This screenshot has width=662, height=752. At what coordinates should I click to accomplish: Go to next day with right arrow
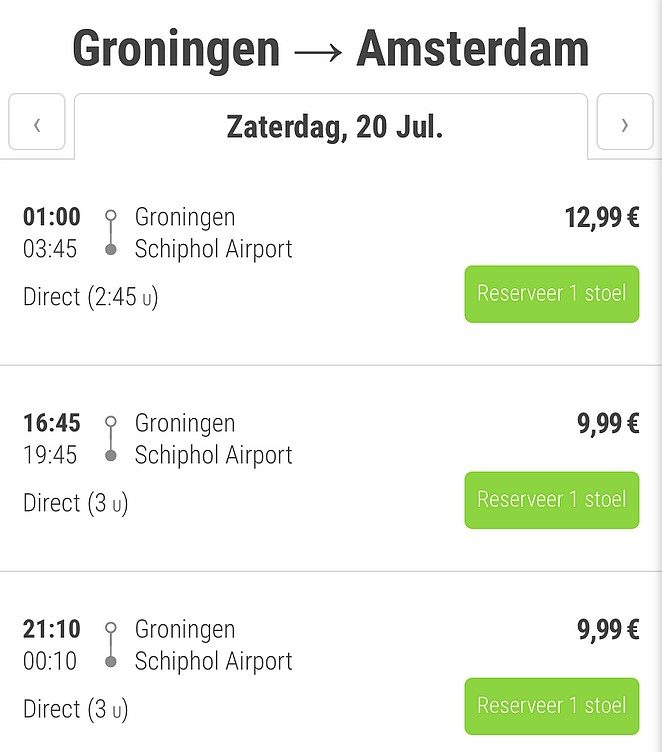624,124
